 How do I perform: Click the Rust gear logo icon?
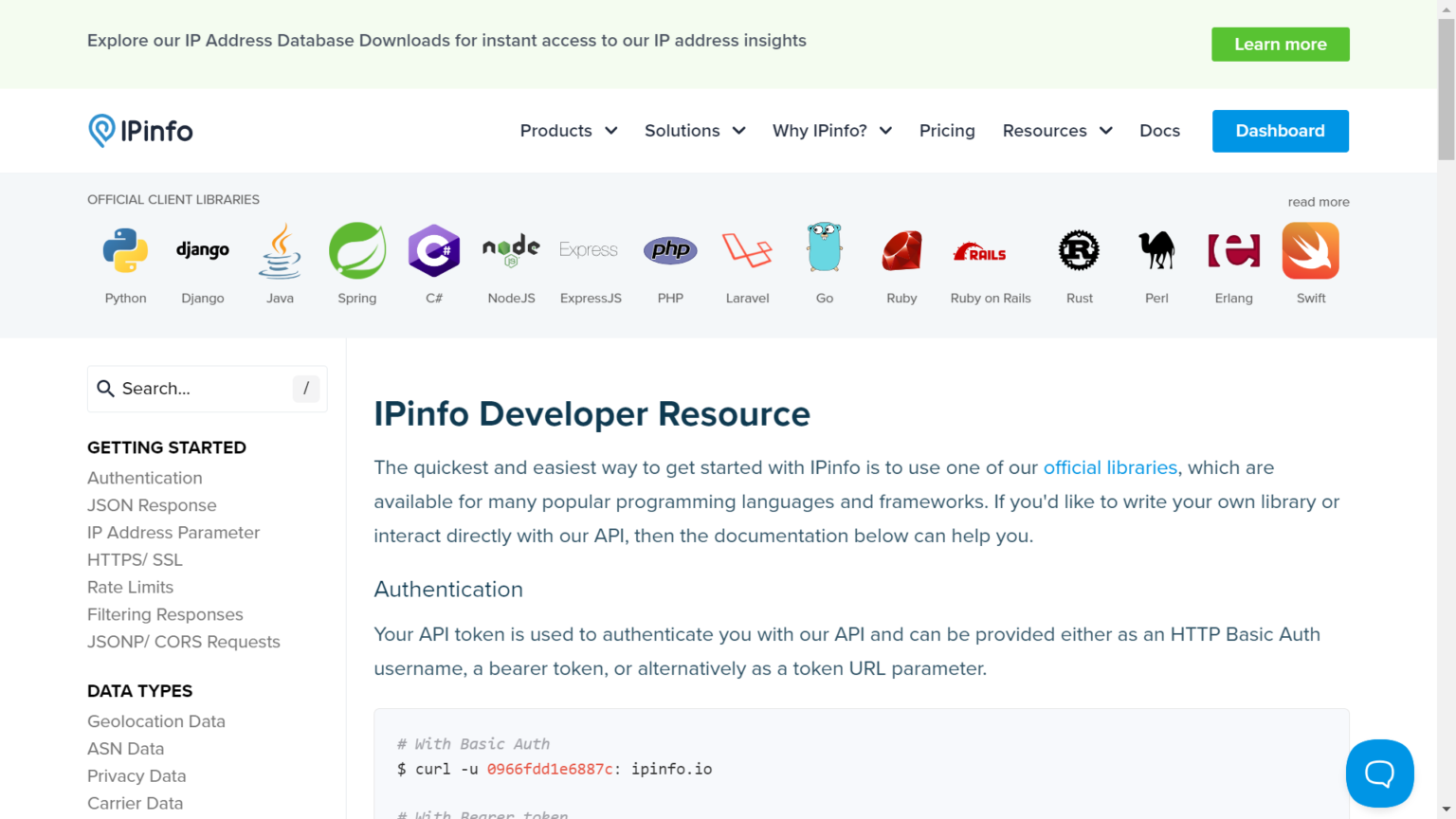click(x=1079, y=250)
